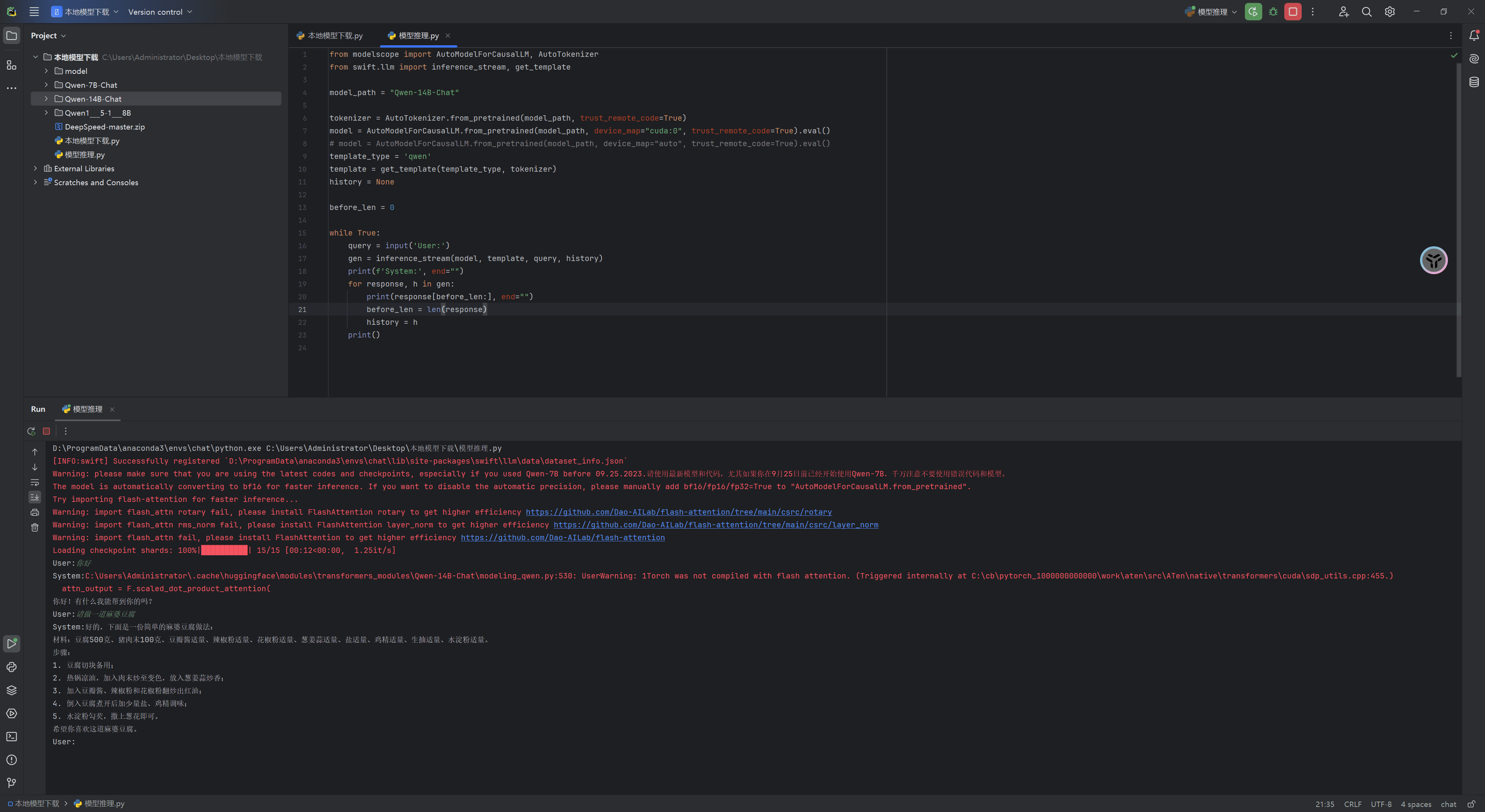Open the flash-attention rotary GitHub link
This screenshot has width=1485, height=812.
point(679,512)
